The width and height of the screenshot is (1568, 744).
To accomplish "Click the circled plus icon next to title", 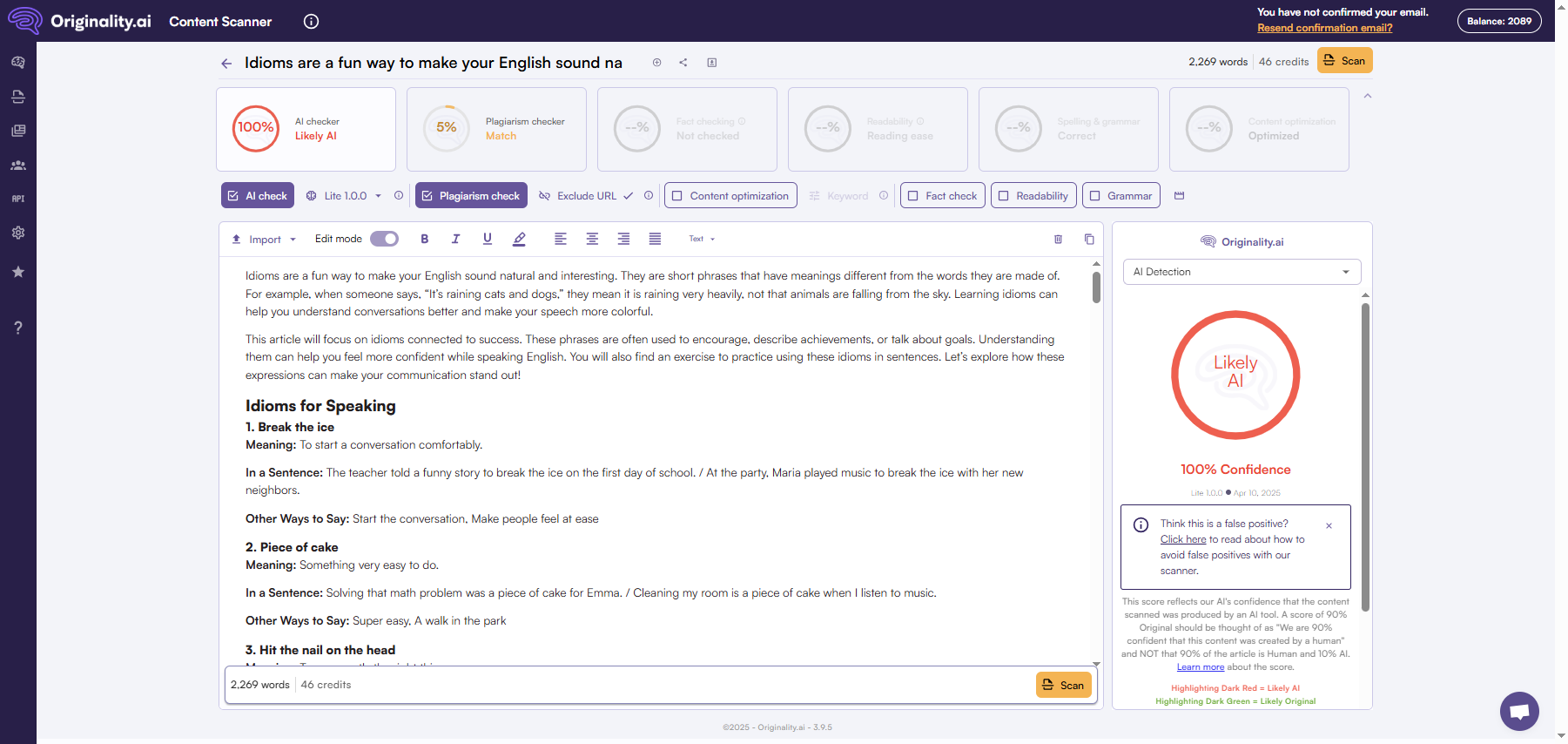I will pyautogui.click(x=657, y=63).
